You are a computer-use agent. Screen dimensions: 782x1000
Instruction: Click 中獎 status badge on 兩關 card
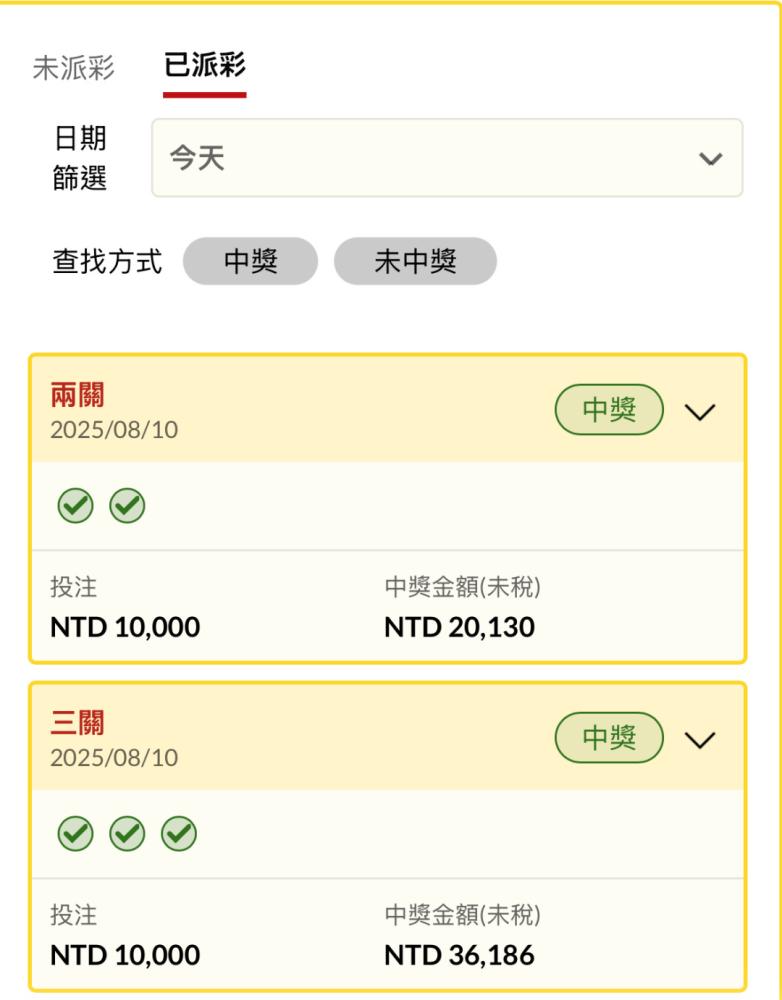(x=609, y=409)
